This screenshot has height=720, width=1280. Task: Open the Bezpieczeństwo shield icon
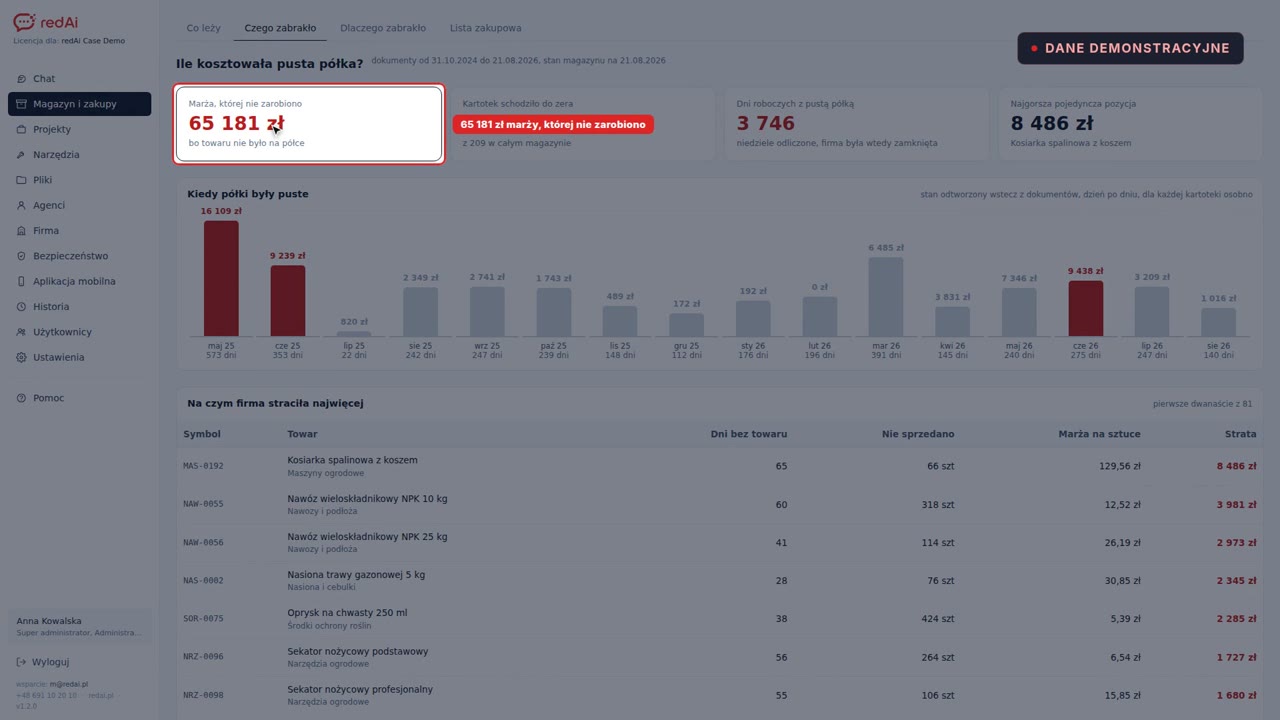22,256
